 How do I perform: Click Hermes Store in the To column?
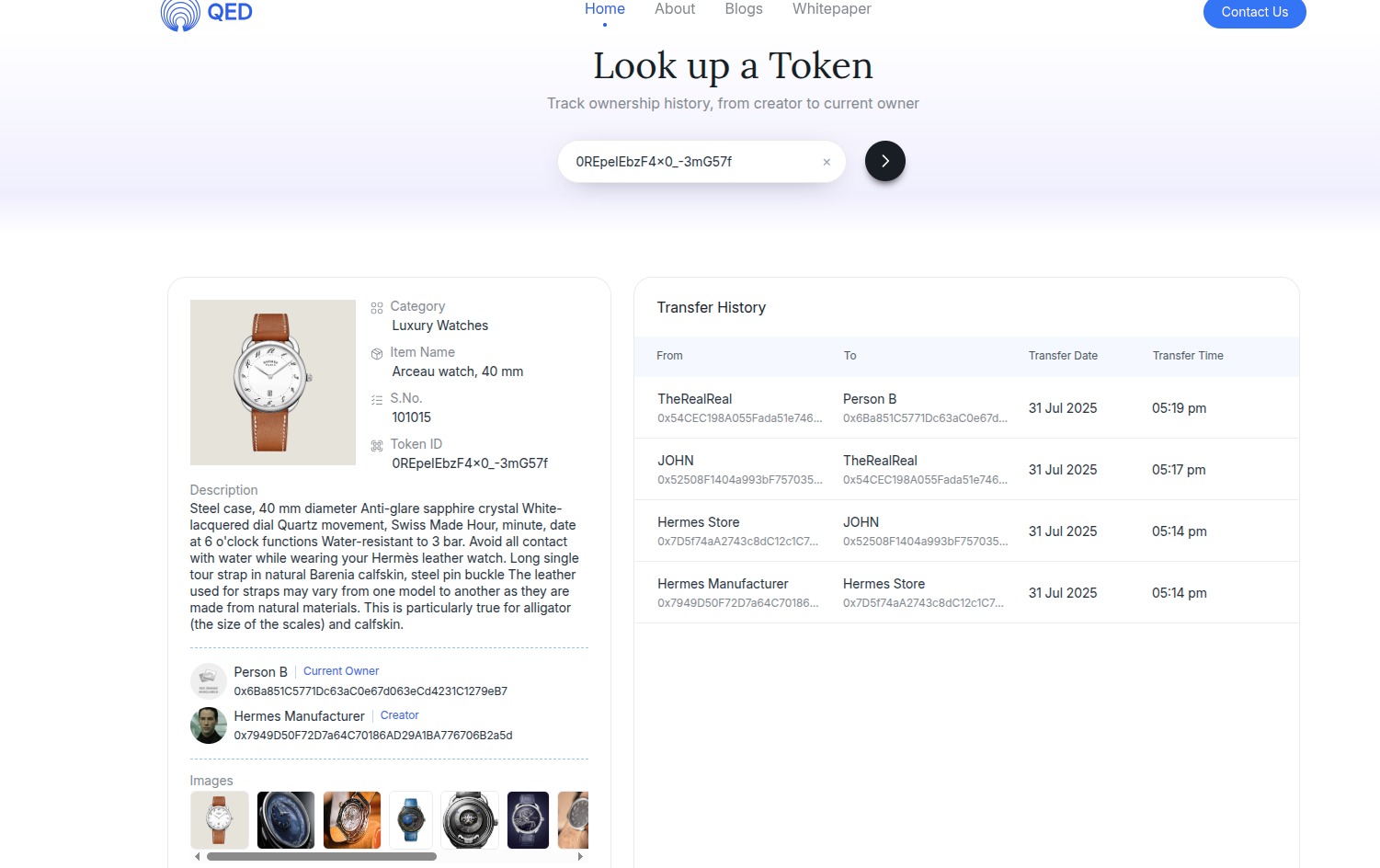[x=884, y=584]
